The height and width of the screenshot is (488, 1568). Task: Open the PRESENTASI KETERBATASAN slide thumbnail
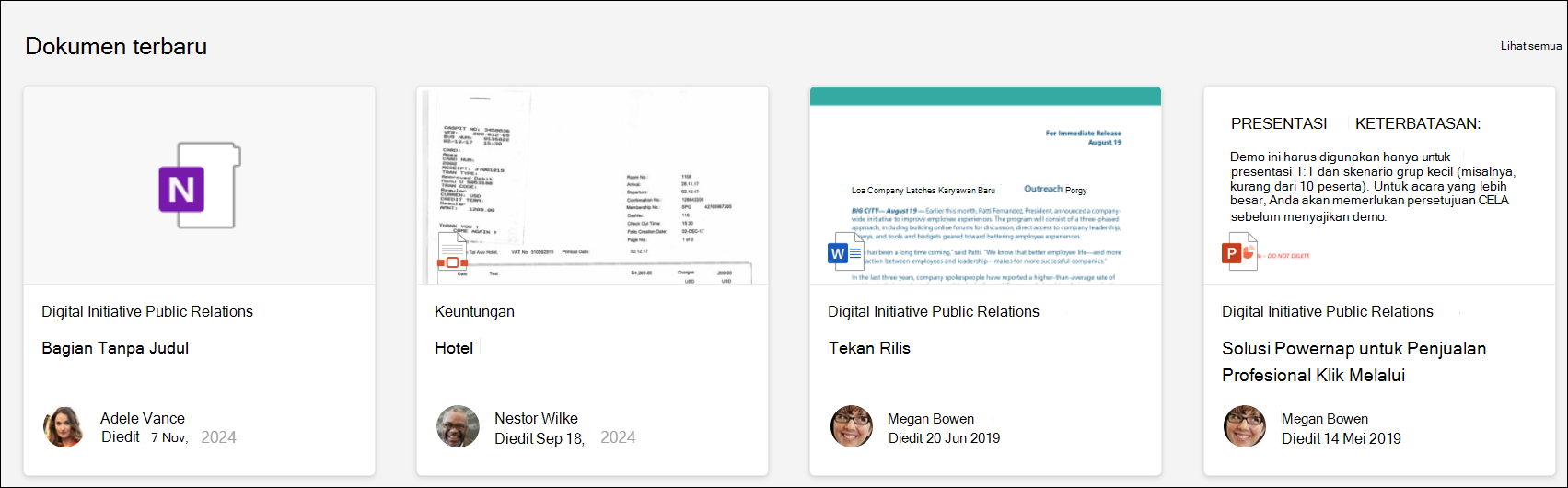1379,185
